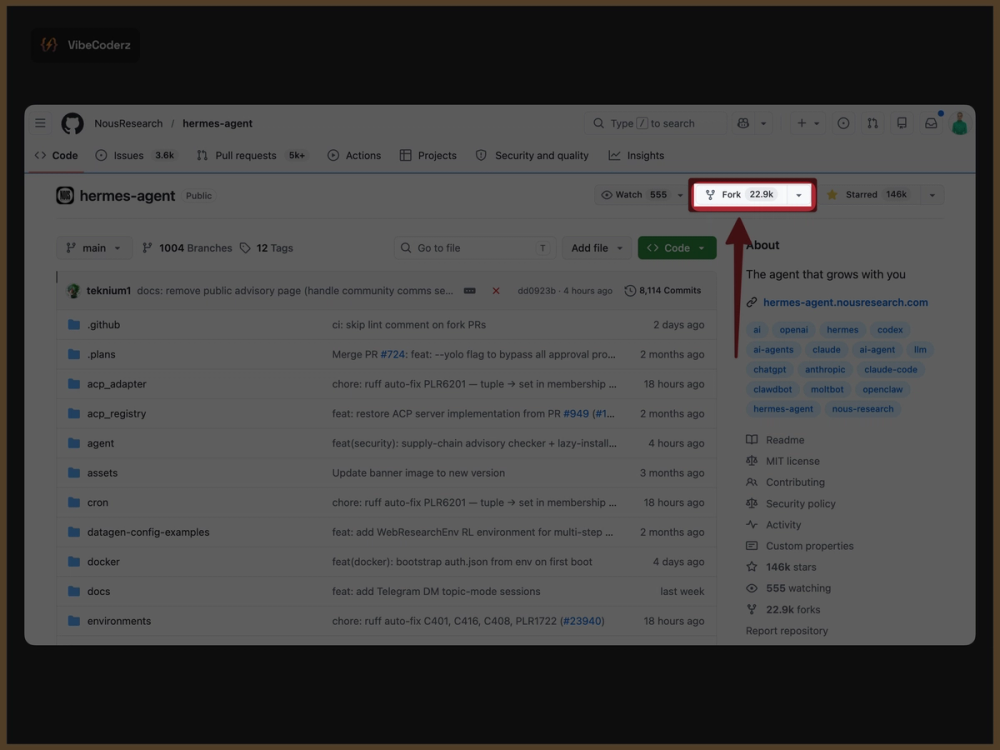Open the main branch selector

(x=94, y=248)
